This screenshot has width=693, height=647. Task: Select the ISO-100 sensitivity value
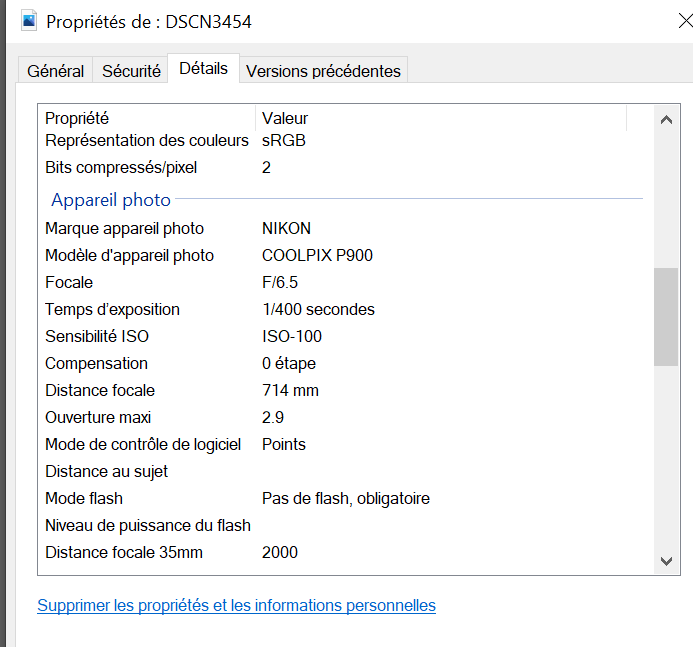(292, 337)
